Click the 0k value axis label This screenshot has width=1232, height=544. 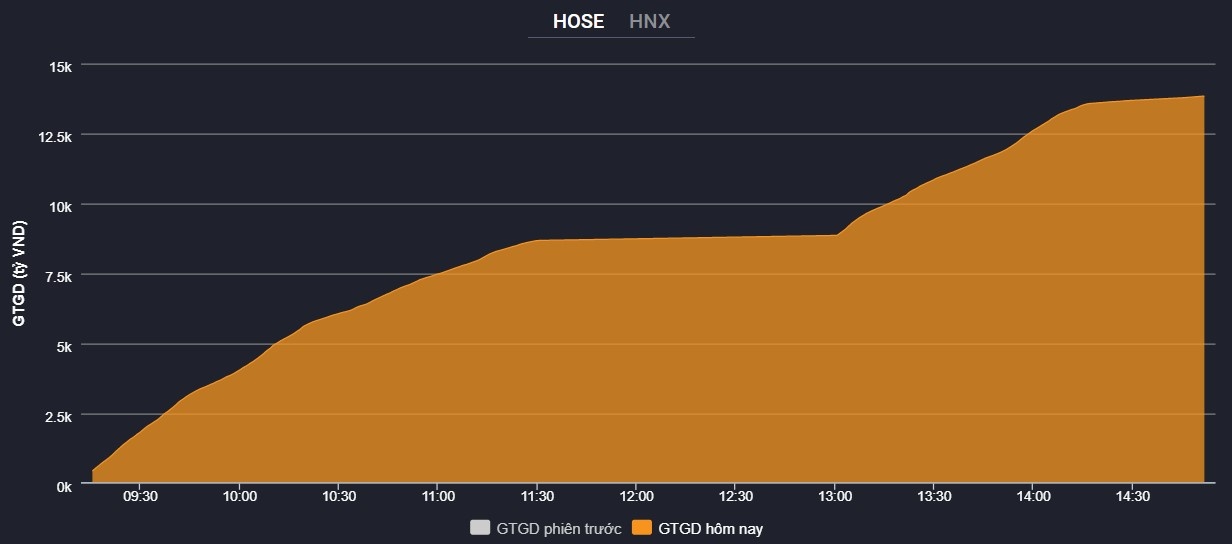click(x=63, y=485)
